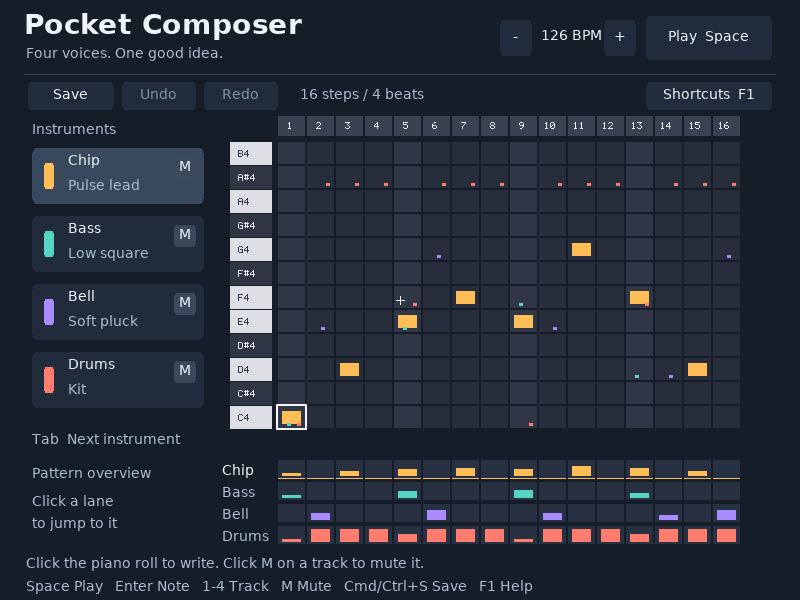This screenshot has height=600, width=800.
Task: Start playback with Play Space button
Action: click(709, 38)
